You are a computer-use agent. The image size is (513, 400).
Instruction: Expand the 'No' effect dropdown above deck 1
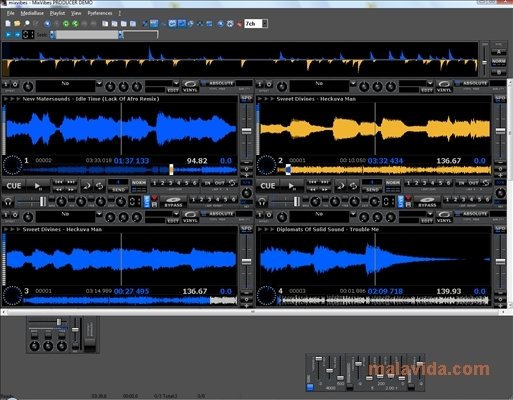click(99, 83)
